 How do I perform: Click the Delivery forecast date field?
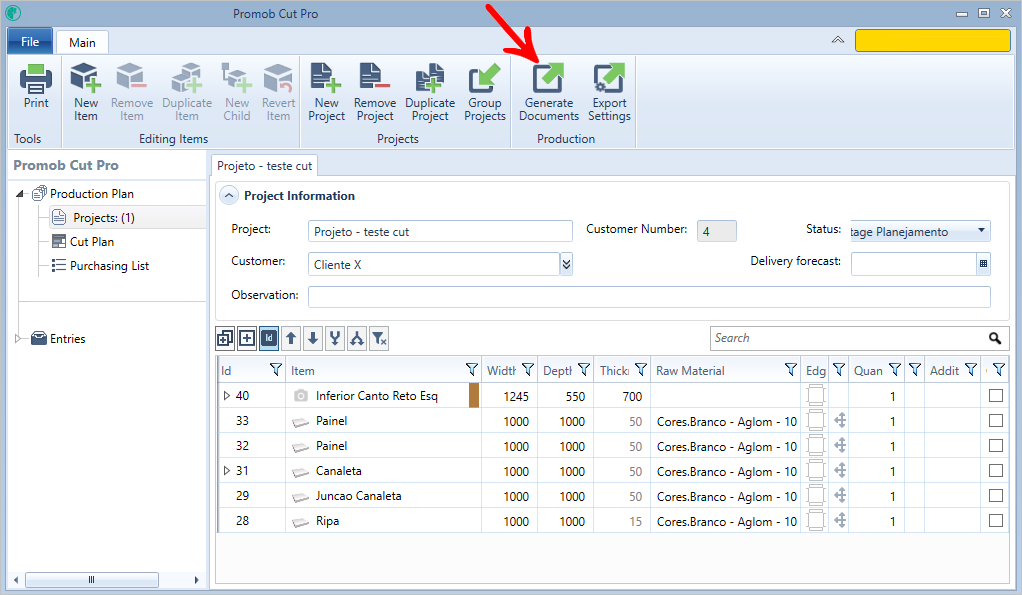tap(913, 264)
